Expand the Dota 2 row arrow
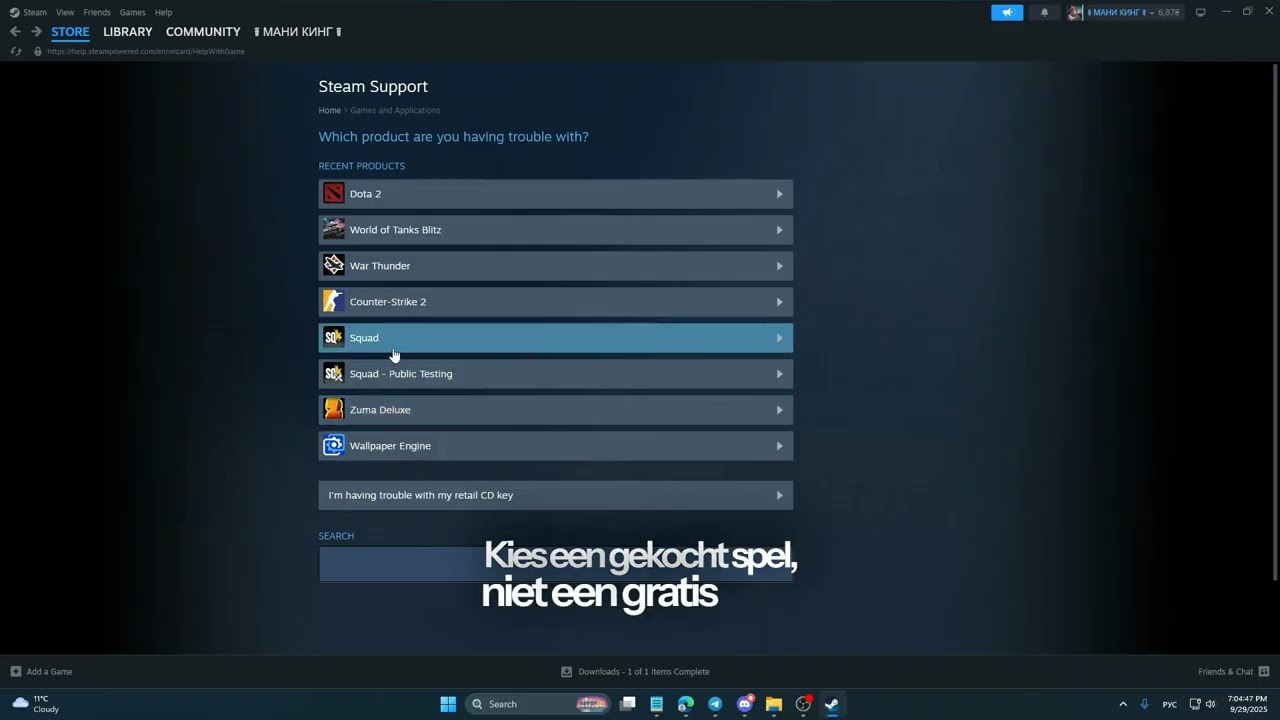This screenshot has width=1280, height=720. [x=779, y=194]
